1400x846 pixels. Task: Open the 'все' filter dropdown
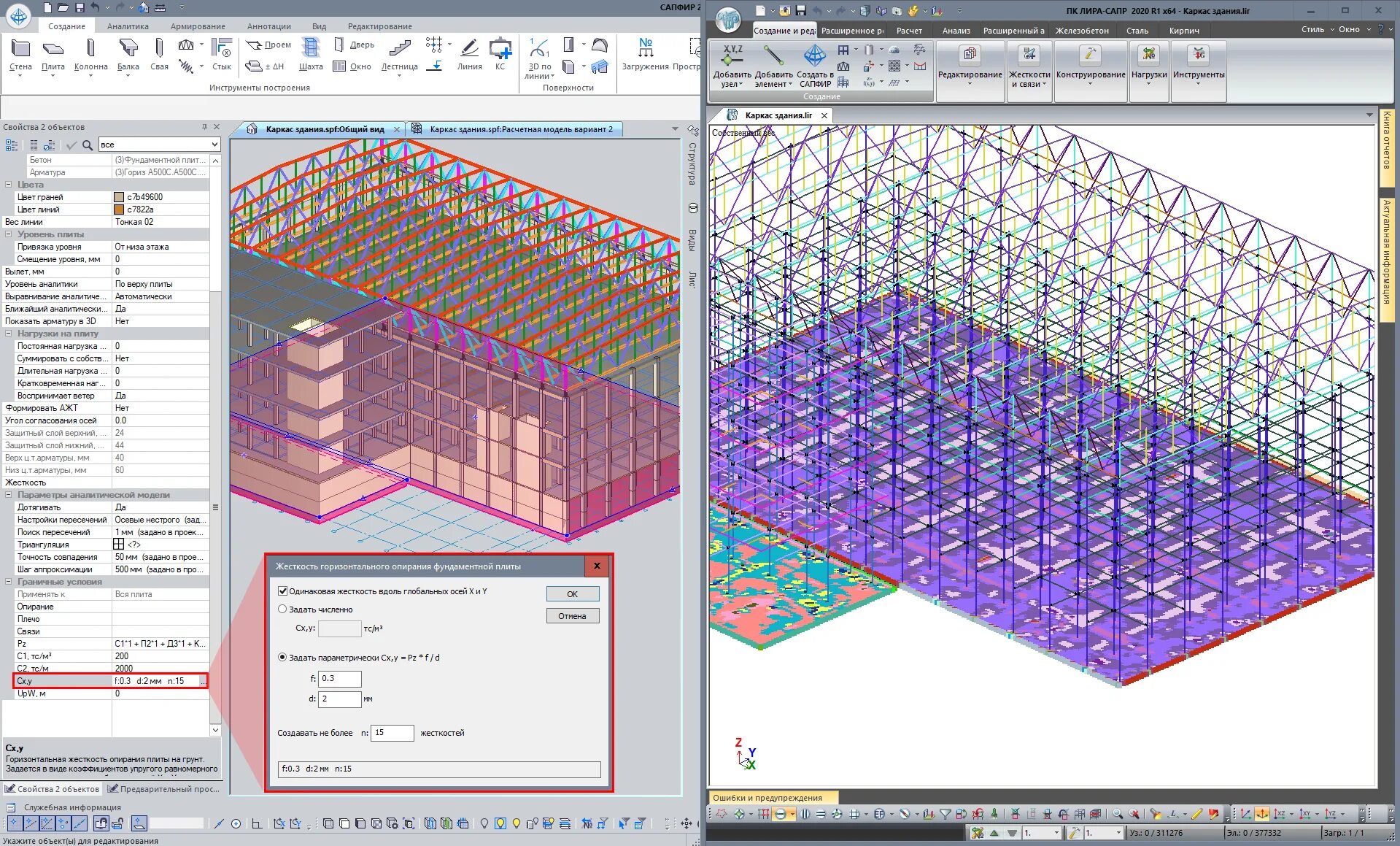pyautogui.click(x=159, y=145)
